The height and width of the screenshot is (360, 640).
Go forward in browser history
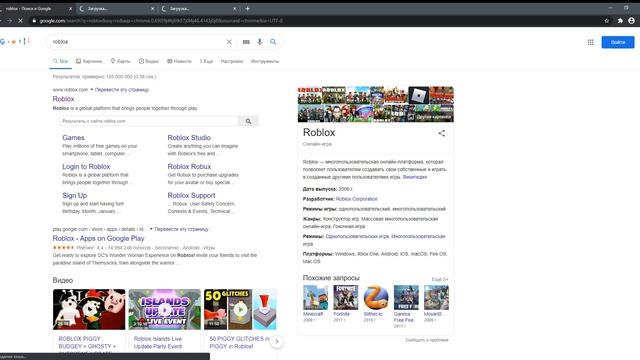coord(9,20)
